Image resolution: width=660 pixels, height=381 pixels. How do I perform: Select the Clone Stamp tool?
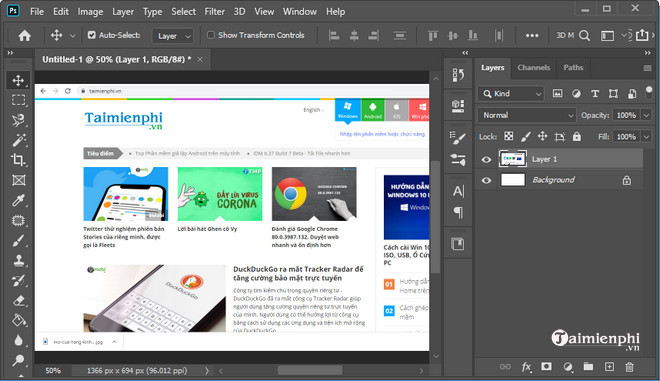[x=18, y=261]
